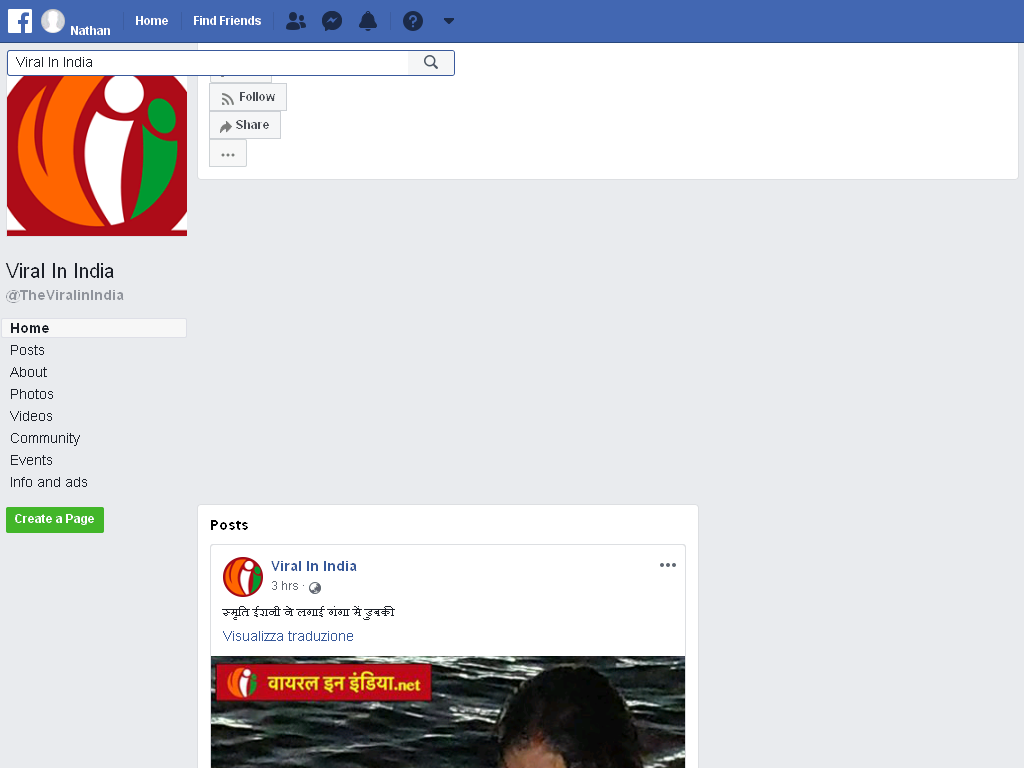Open Nathan's profile name link
This screenshot has height=768, width=1024.
90,31
